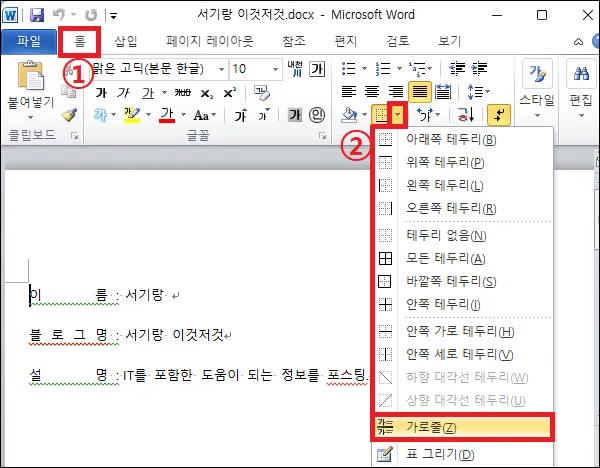
Task: Open the Change Case Aa menu
Action: pyautogui.click(x=204, y=115)
